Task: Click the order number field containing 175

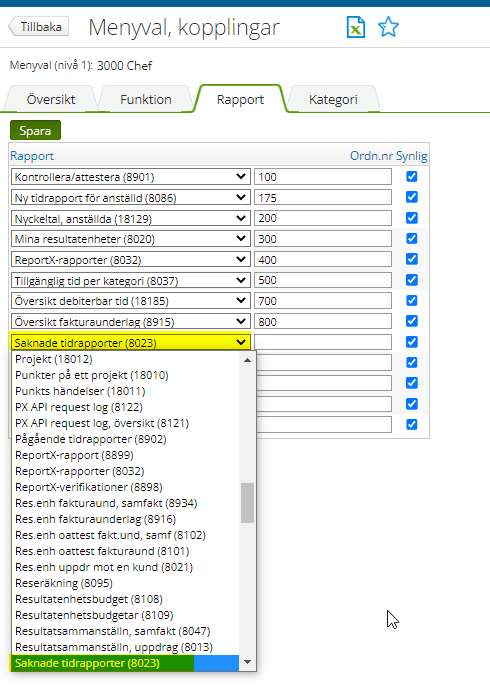Action: pos(323,198)
